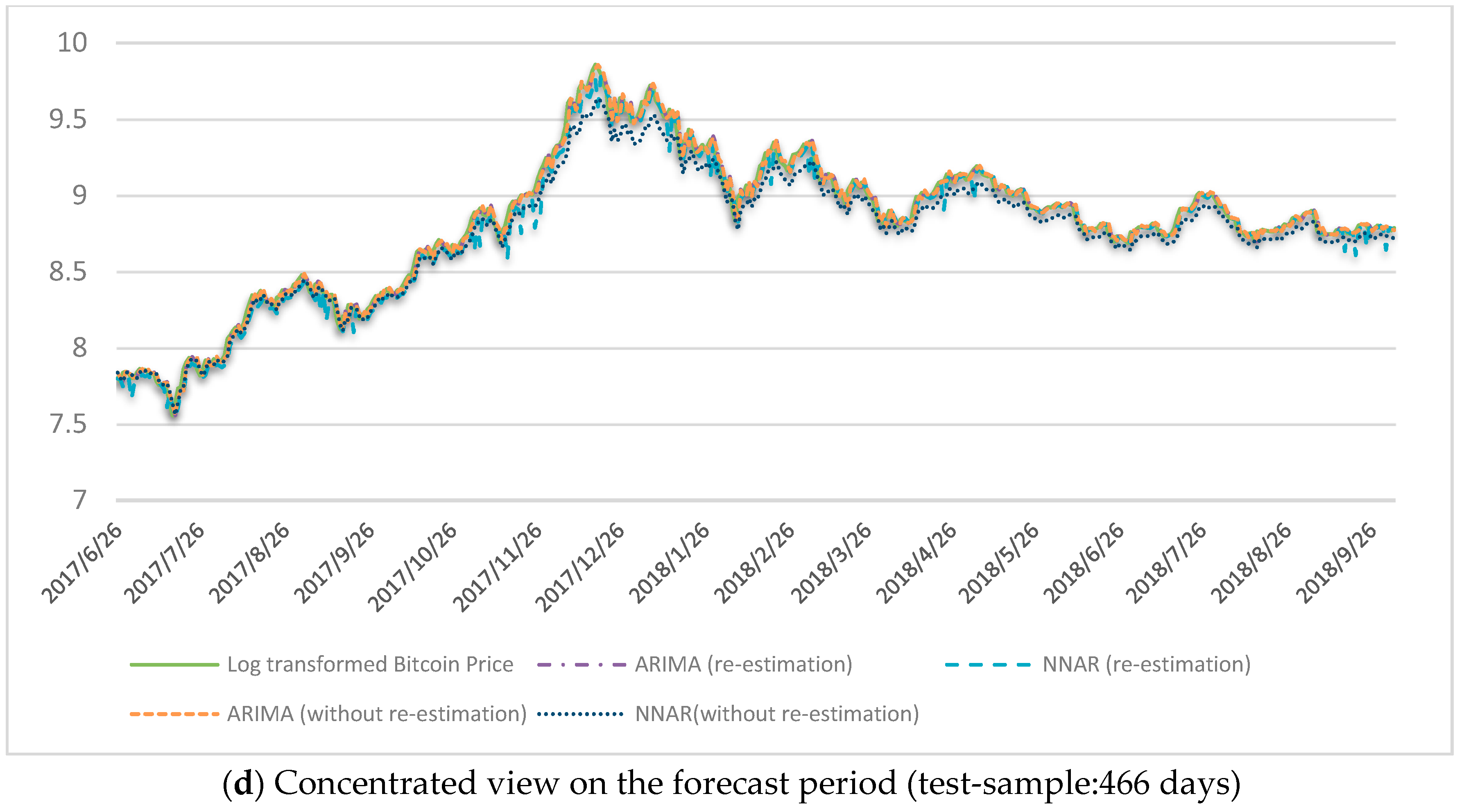Click the cyan NNAR (re-estimation) legend dashes
This screenshot has height=812, width=1464.
point(988,664)
